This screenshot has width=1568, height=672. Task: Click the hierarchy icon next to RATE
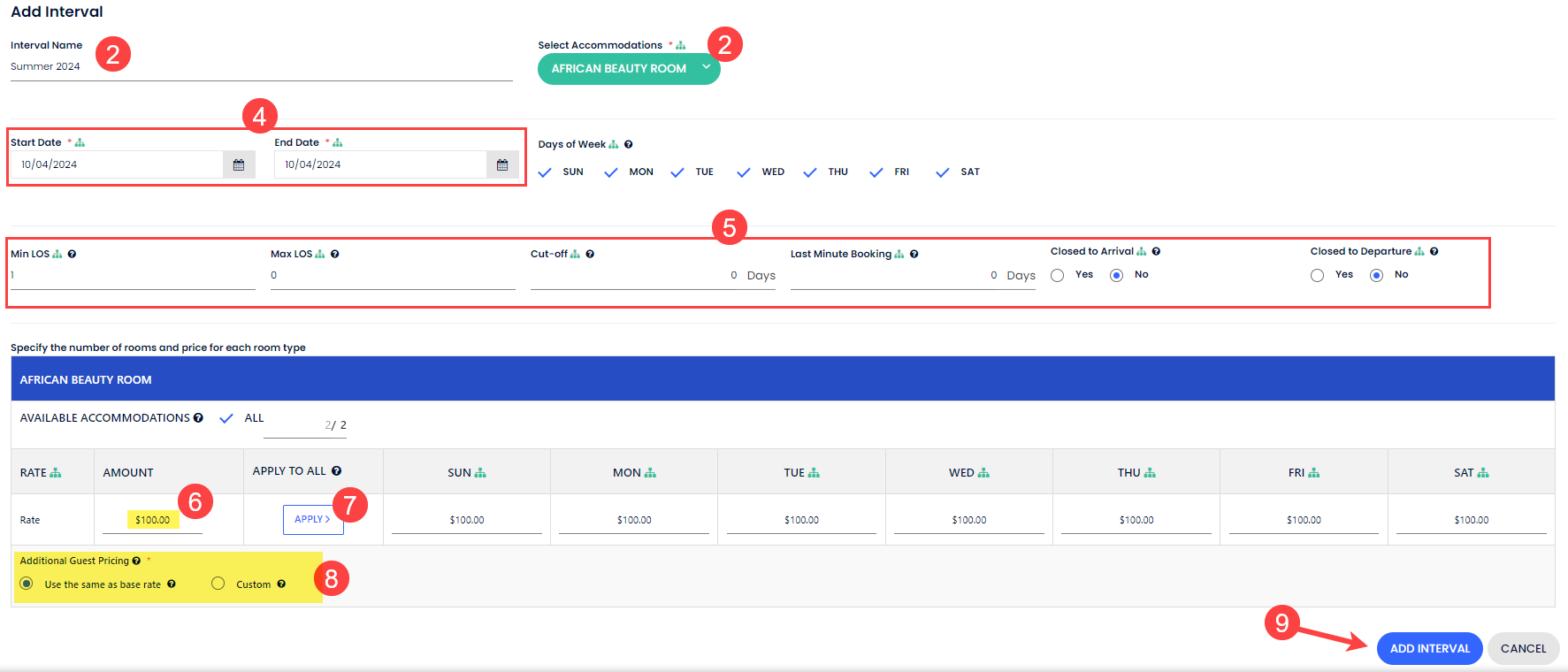click(56, 473)
